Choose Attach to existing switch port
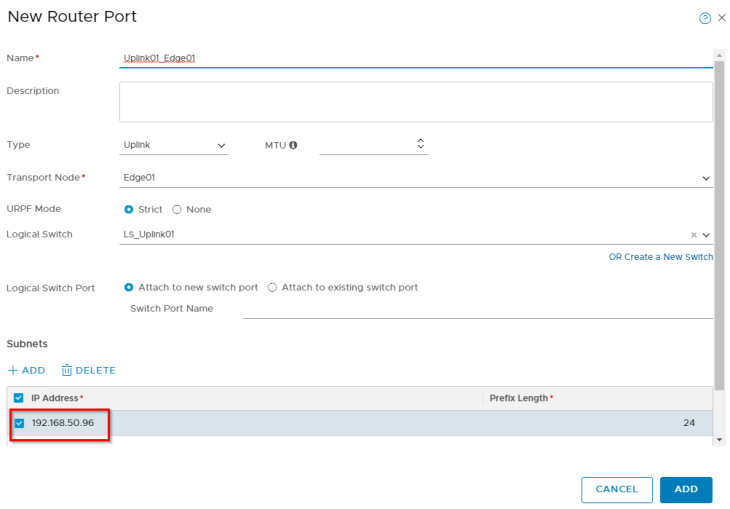This screenshot has width=730, height=509. pos(272,287)
